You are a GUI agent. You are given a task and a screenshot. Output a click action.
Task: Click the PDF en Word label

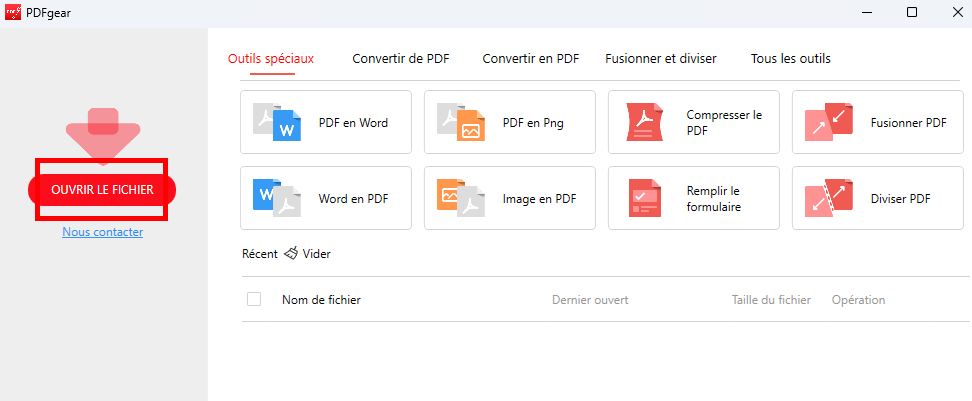[x=353, y=123]
